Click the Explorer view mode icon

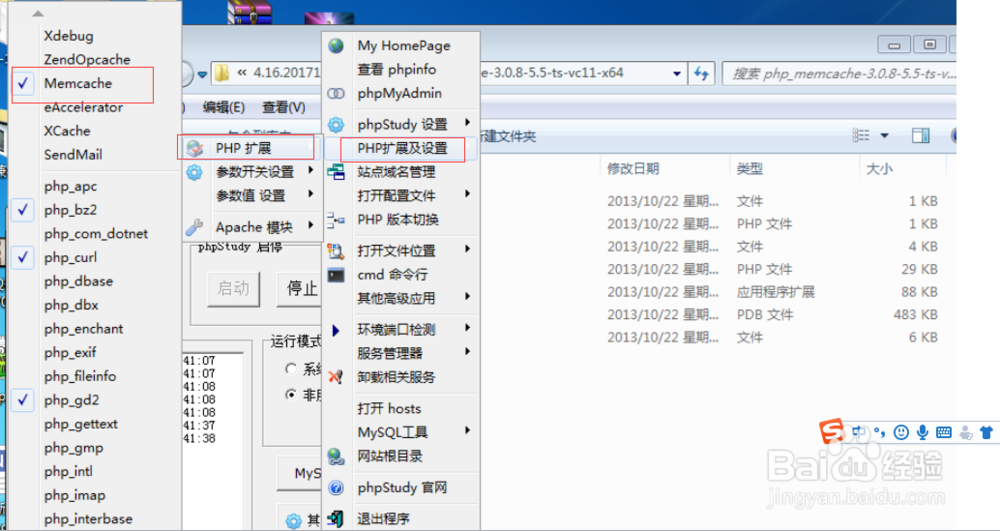(x=862, y=135)
